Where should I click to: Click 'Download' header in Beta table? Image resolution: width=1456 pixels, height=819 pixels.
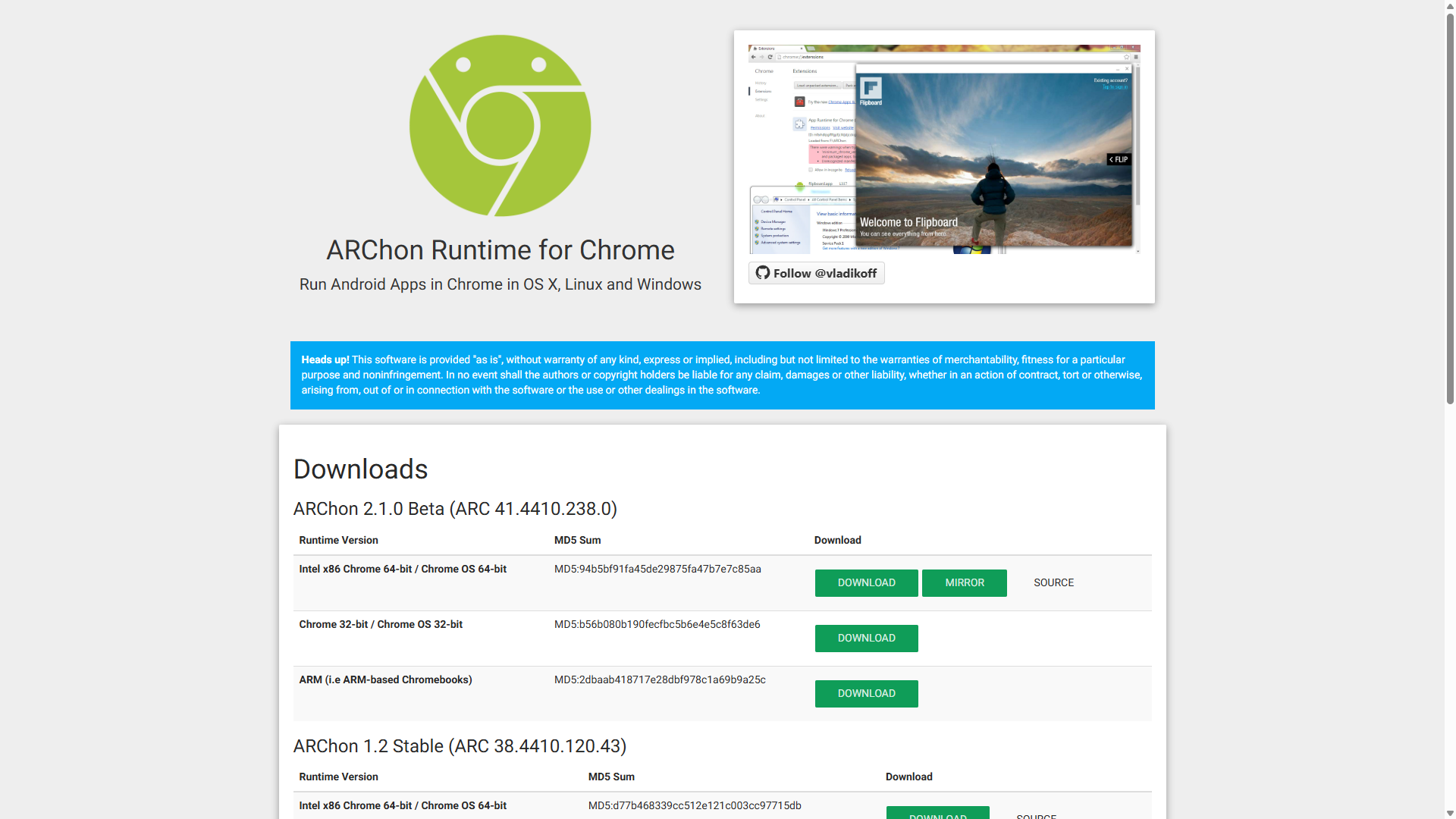coord(838,541)
